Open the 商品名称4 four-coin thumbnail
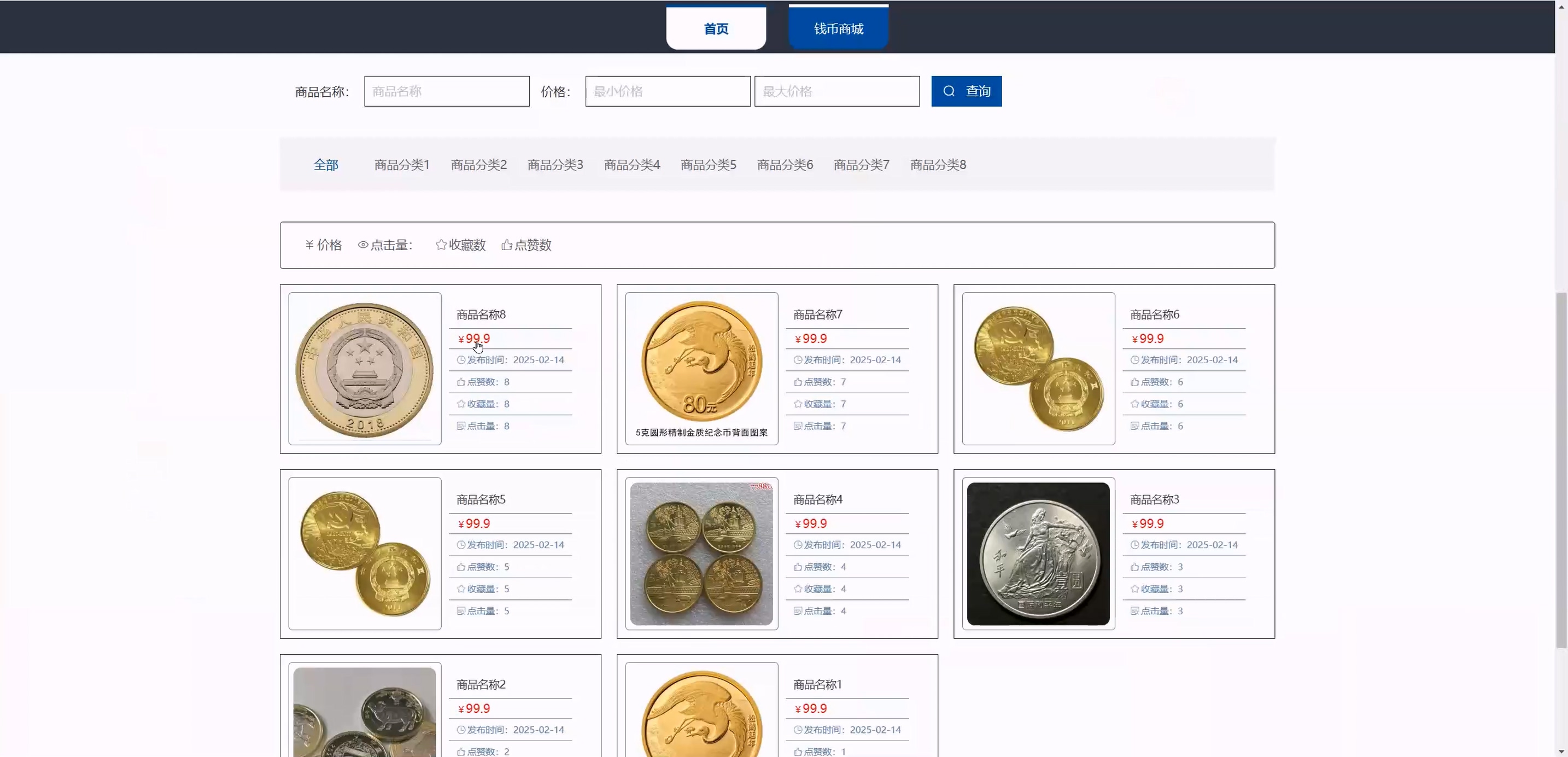The image size is (1568, 757). (x=701, y=554)
